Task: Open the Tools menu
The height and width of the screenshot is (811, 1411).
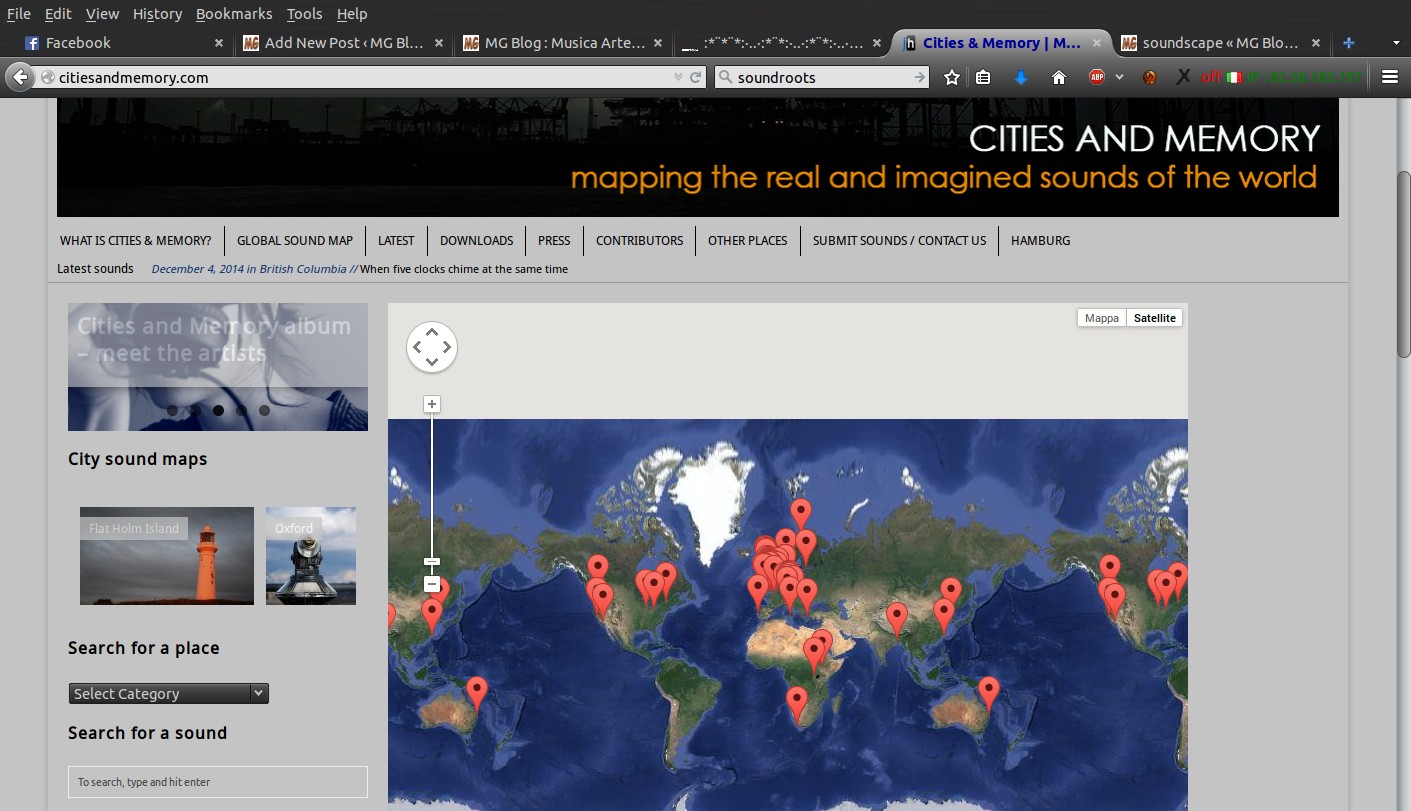Action: point(304,14)
